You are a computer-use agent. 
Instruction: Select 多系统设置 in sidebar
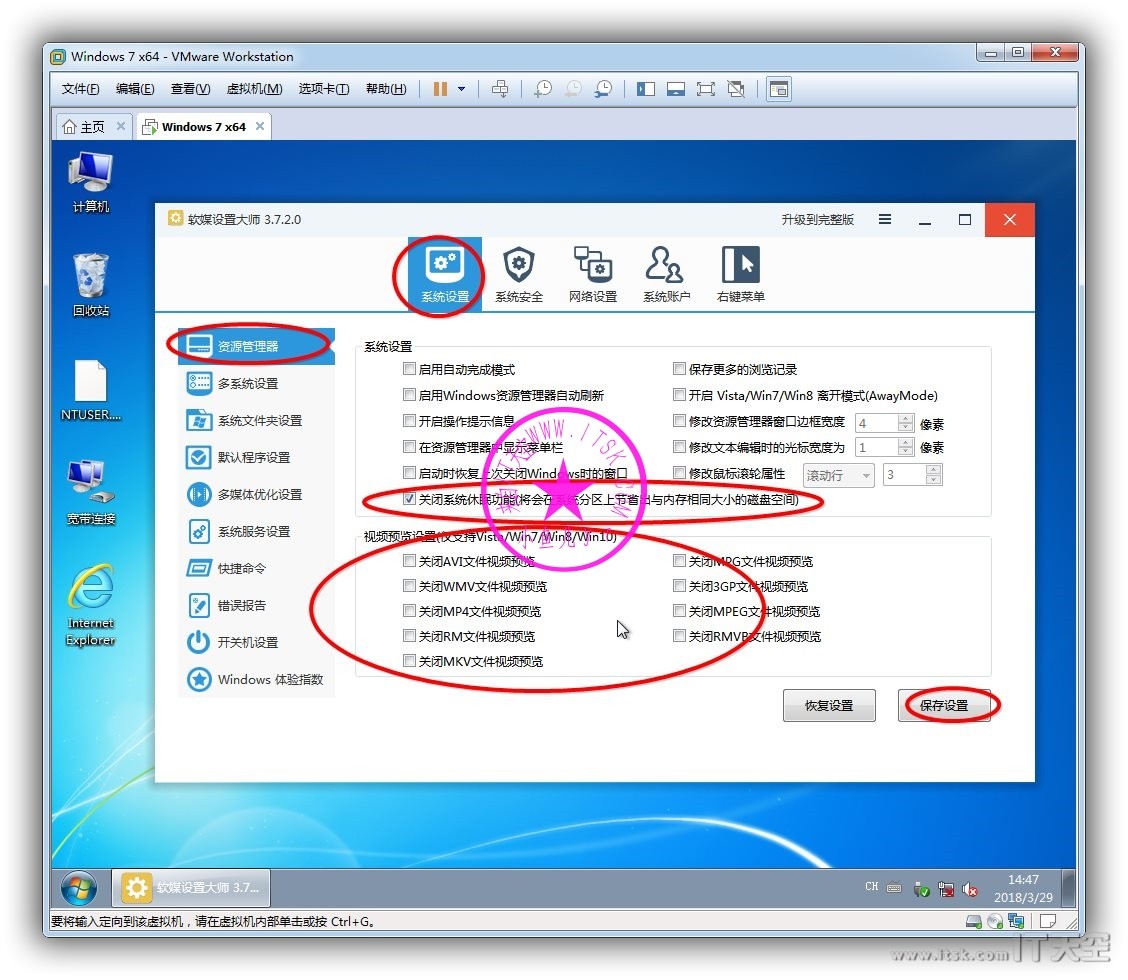[247, 384]
